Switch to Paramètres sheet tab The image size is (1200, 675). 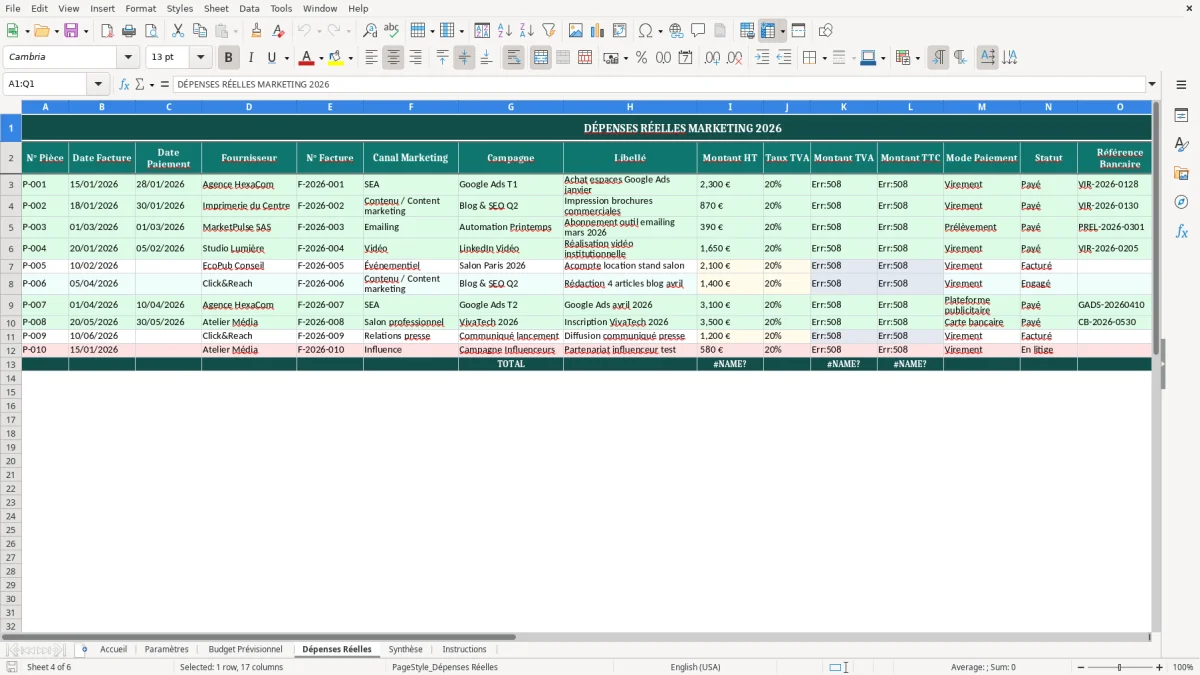[x=166, y=649]
